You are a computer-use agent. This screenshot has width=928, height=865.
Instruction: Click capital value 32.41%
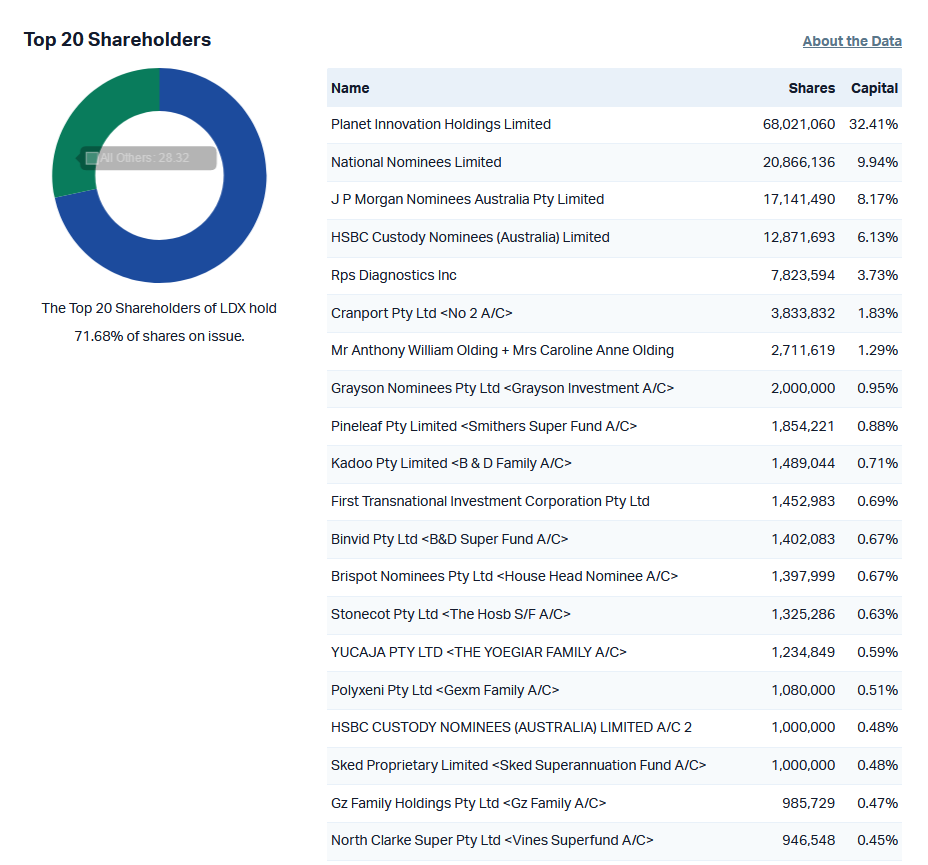click(873, 124)
